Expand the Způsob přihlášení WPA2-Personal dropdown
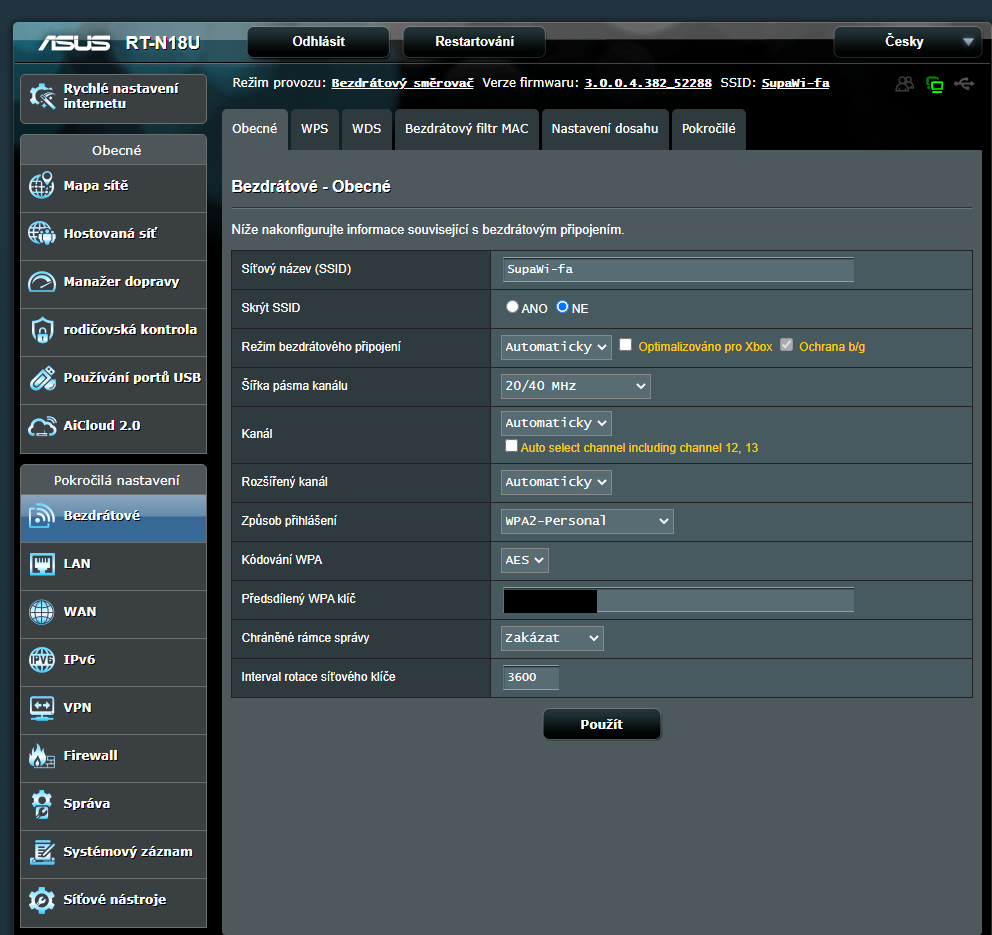The width and height of the screenshot is (992, 935). 587,521
